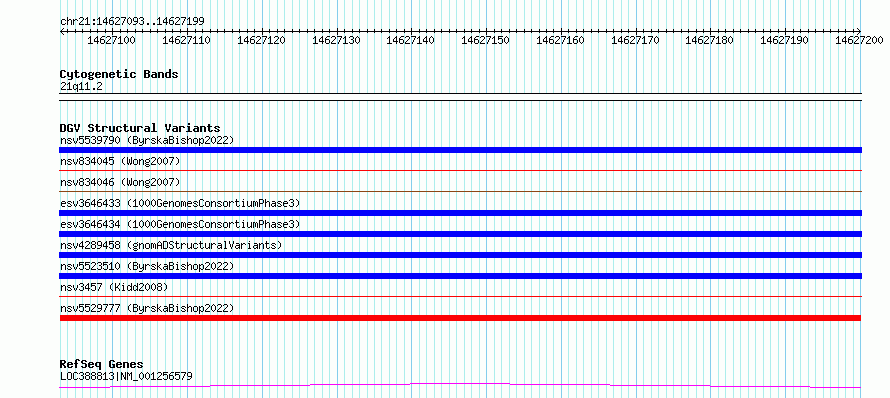Screen dimensions: 890x398
Task: Select the 21q11.2 band label
Action: (x=81, y=86)
